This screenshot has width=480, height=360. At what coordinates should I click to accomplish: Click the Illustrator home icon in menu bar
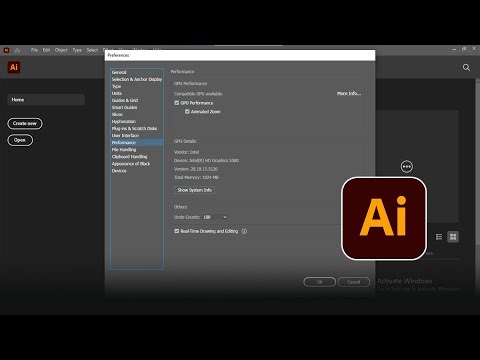point(17,50)
